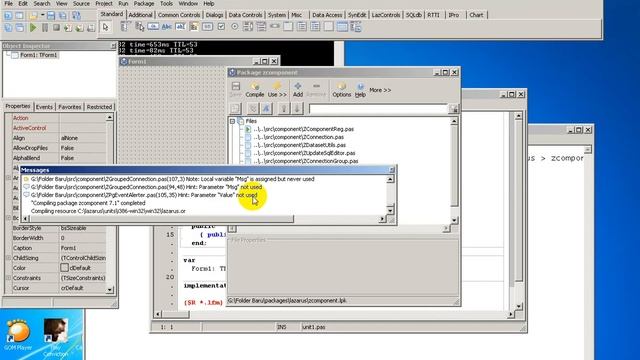Pick the TPopupMenu component icon
The height and width of the screenshot is (360, 640).
coord(140,27)
